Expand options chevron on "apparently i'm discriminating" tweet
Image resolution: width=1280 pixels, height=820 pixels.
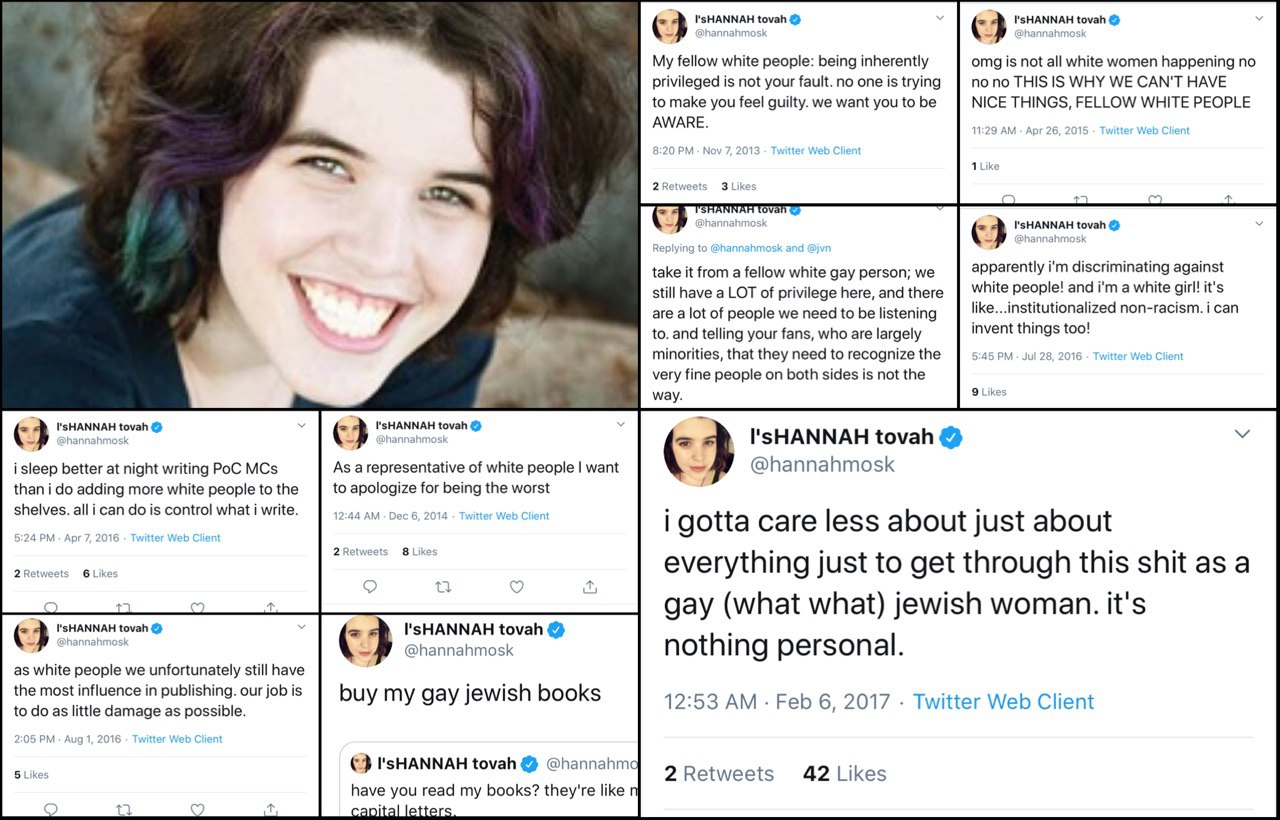tap(1259, 224)
